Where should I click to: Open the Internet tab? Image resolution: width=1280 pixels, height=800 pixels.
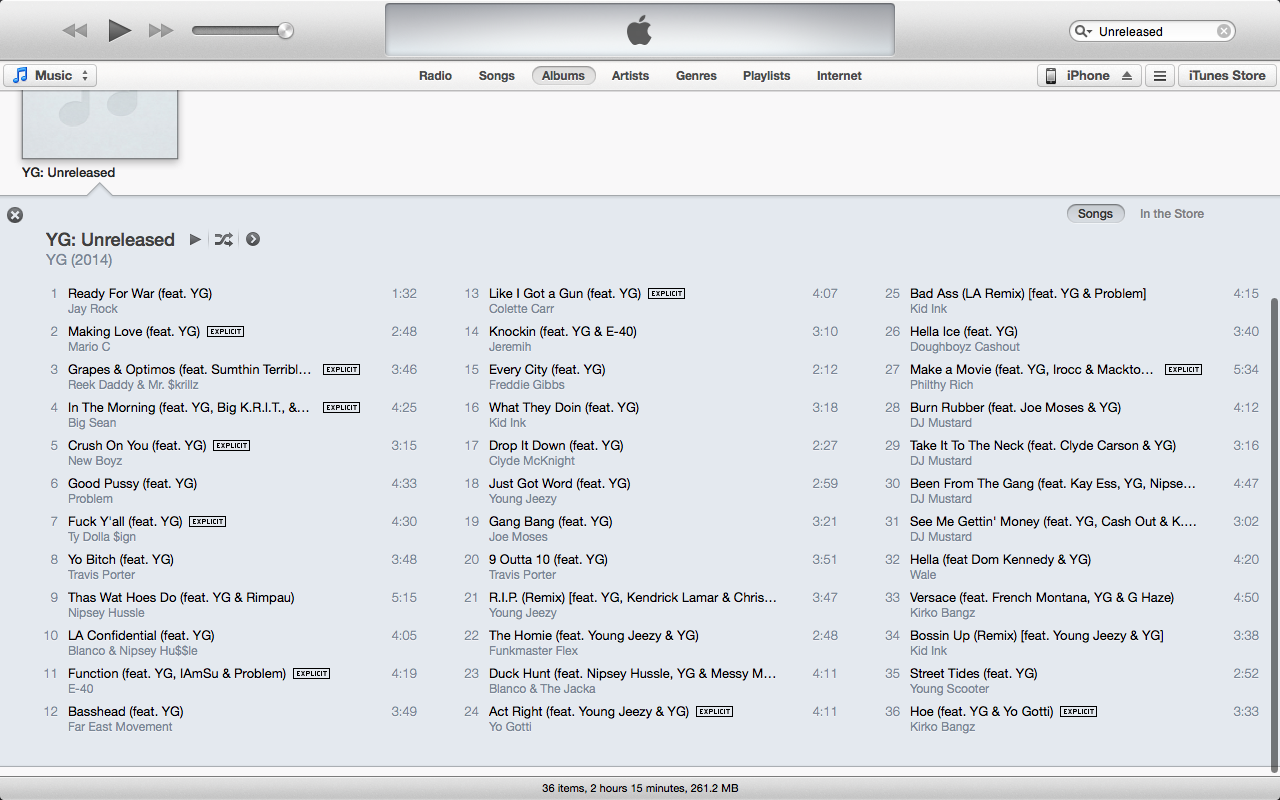(x=839, y=75)
